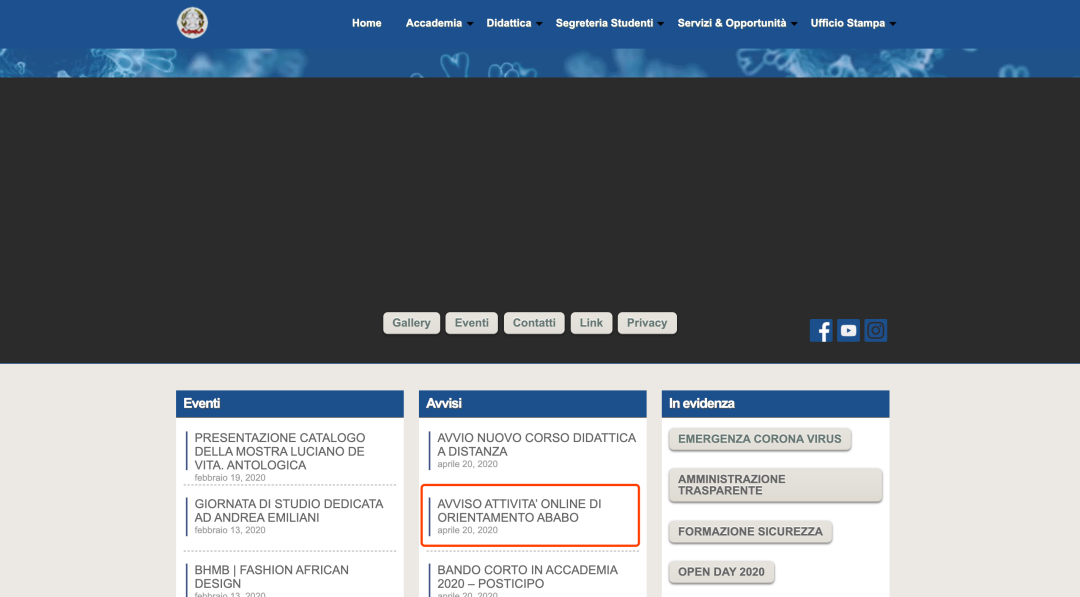Open the Open Day 2020 button
This screenshot has width=1080, height=597.
(721, 572)
